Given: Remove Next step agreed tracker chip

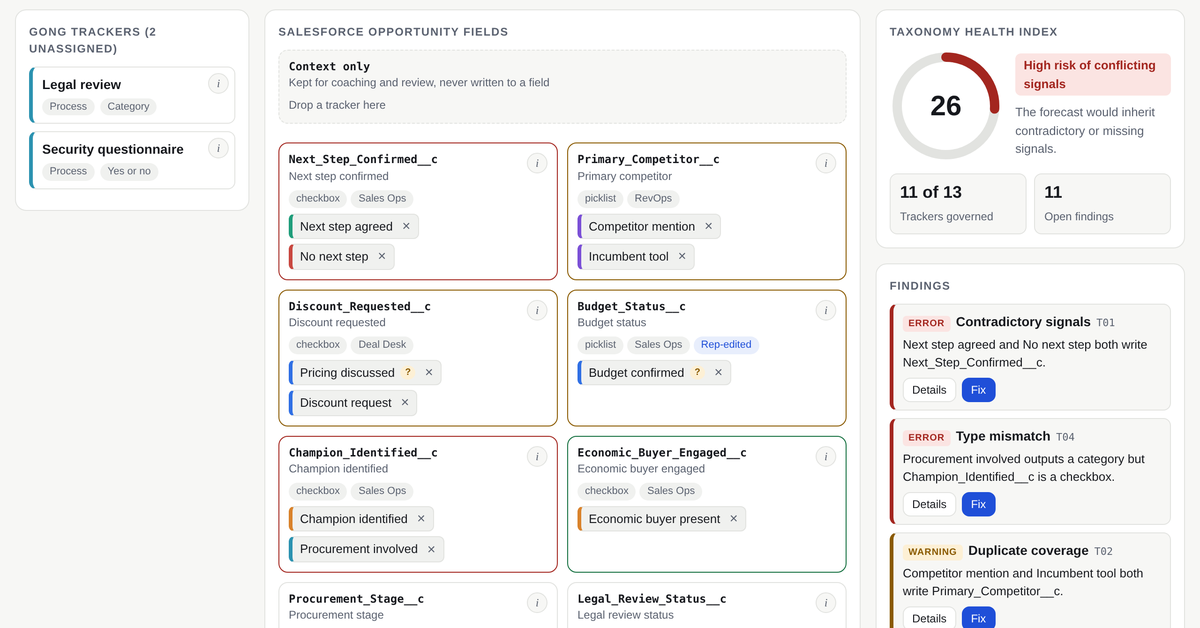Looking at the screenshot, I should click(406, 226).
